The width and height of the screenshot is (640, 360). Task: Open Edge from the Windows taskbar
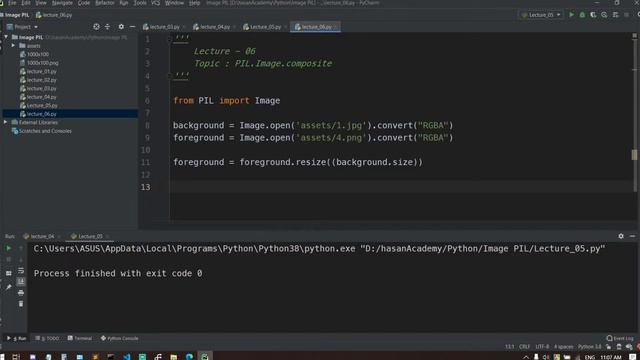(189, 356)
